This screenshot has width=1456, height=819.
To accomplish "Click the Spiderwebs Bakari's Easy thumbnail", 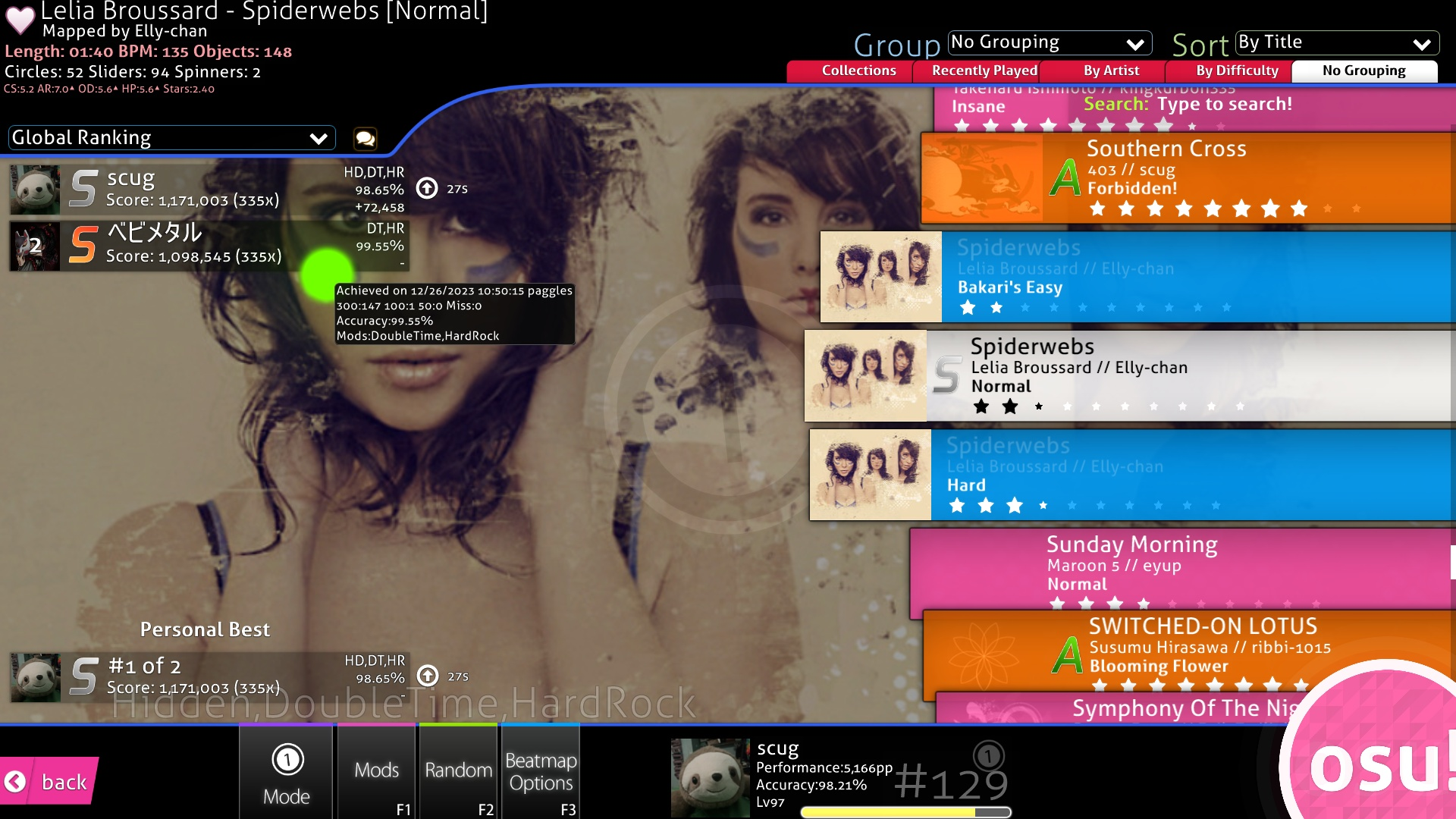I will (881, 277).
